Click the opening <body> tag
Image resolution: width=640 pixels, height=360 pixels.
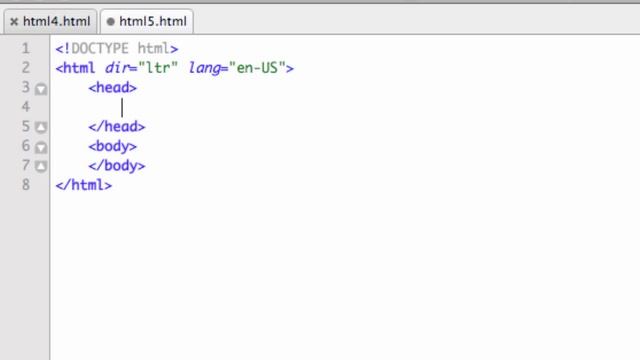(113, 146)
